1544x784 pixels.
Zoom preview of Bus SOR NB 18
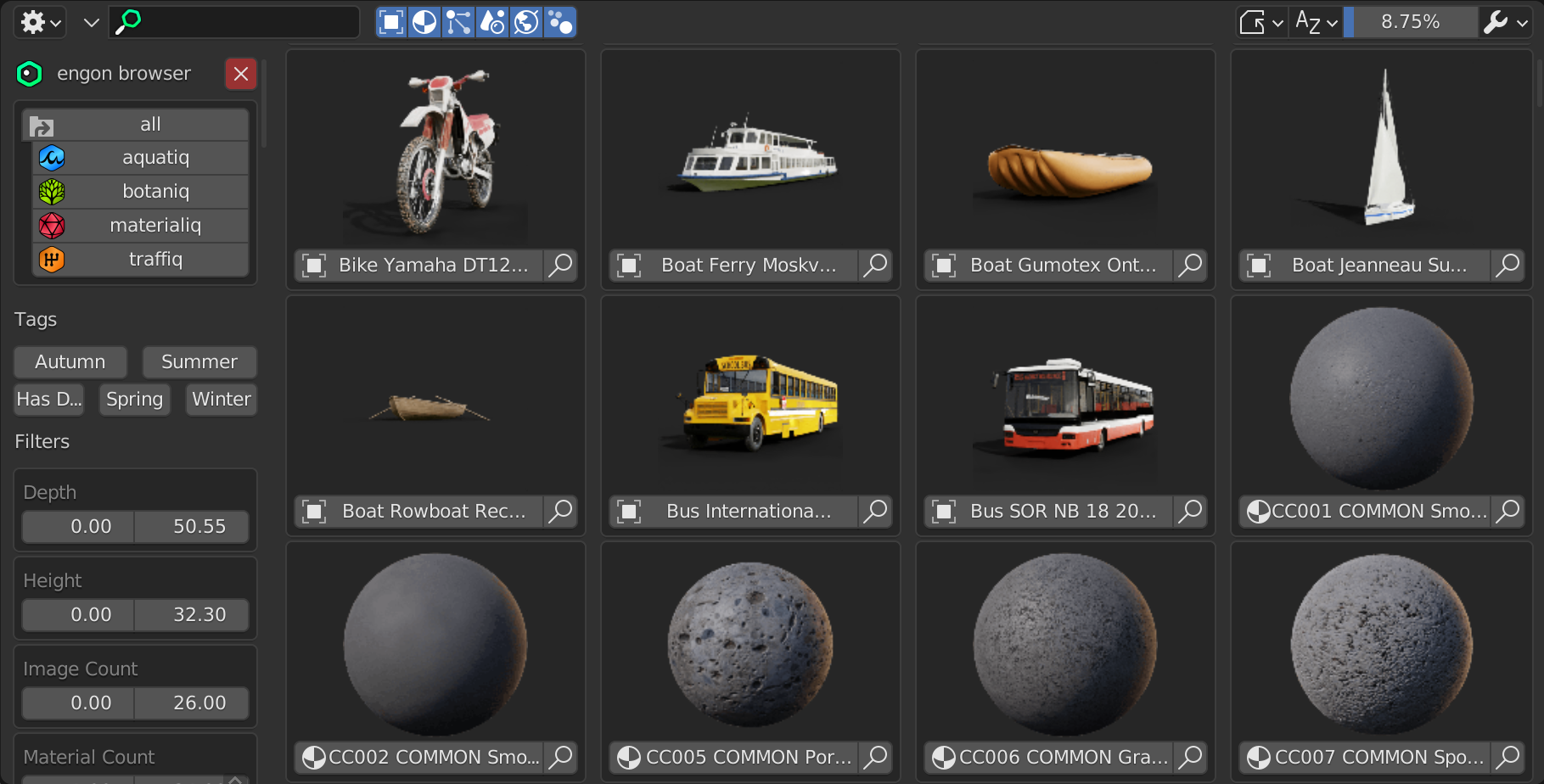[x=1189, y=511]
